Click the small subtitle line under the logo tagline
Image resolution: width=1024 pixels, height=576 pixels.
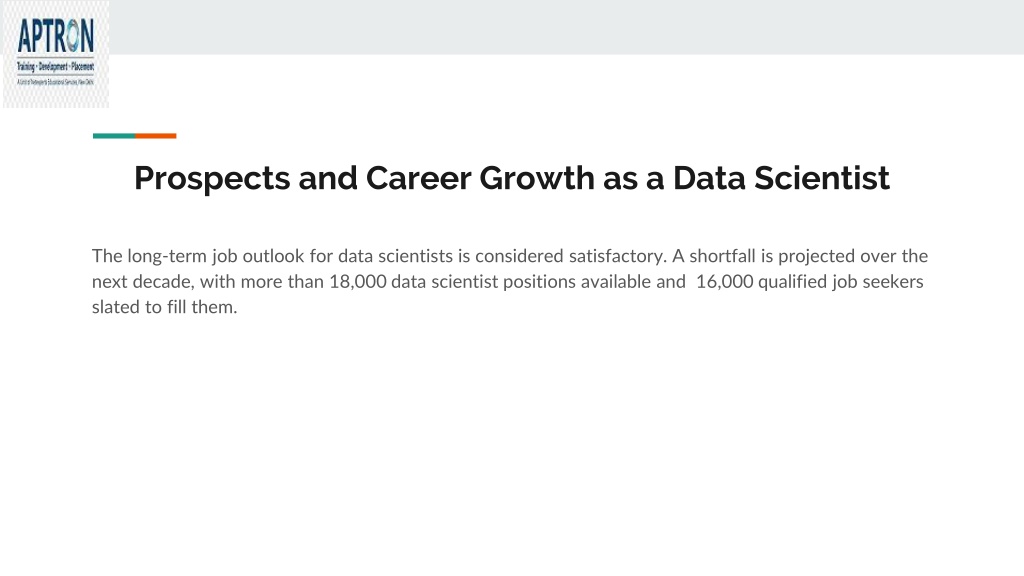tap(56, 82)
